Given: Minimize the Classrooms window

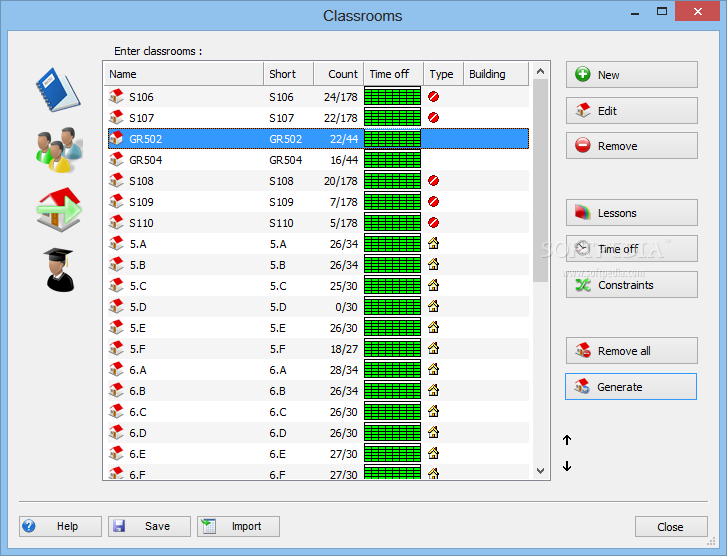Looking at the screenshot, I should [635, 13].
